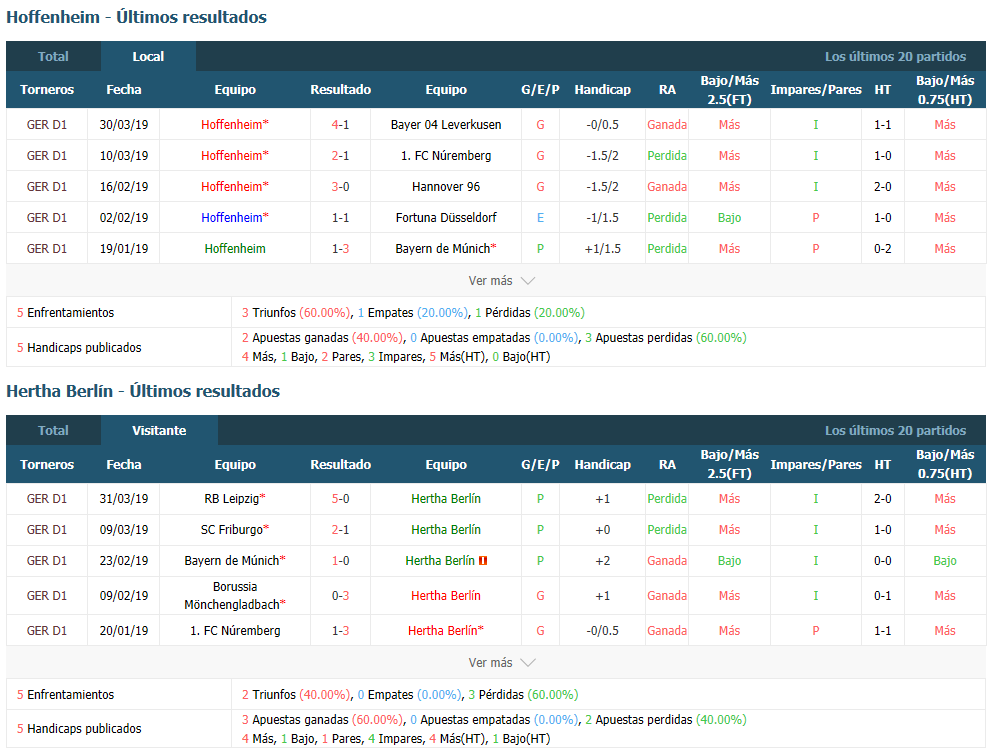The width and height of the screenshot is (996, 752).
Task: Click the date 30/03/19
Action: (x=124, y=124)
